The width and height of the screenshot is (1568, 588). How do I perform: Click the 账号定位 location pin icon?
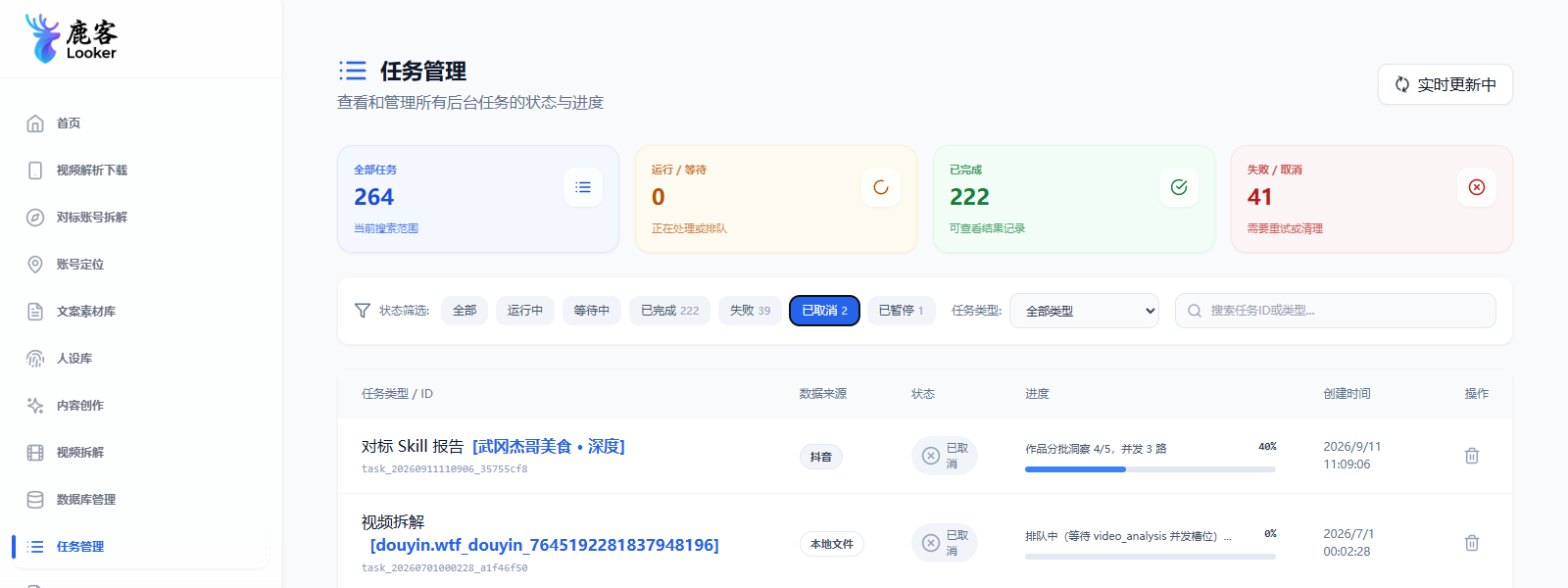coord(35,265)
